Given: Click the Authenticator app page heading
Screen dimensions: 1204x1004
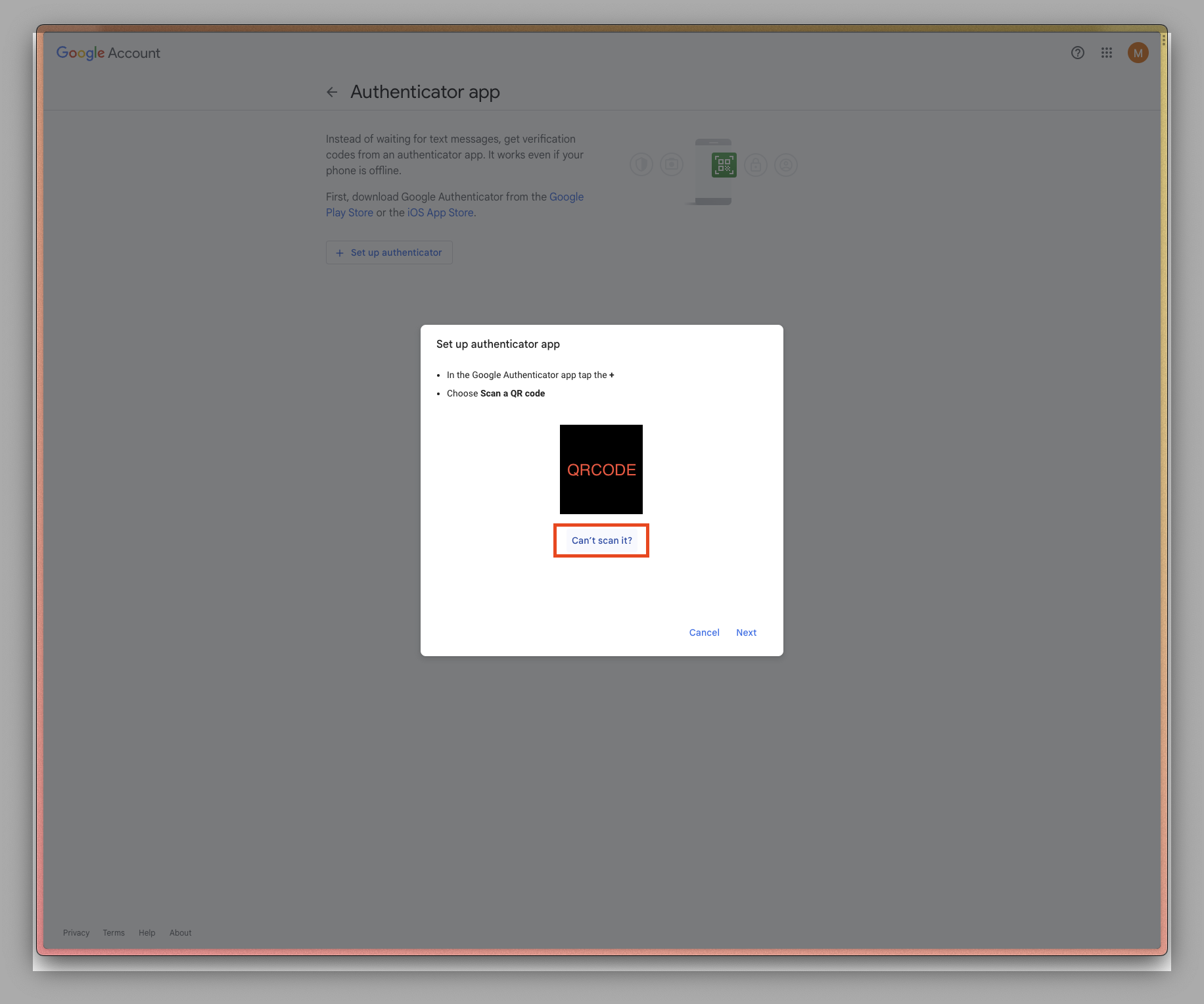Looking at the screenshot, I should [425, 92].
